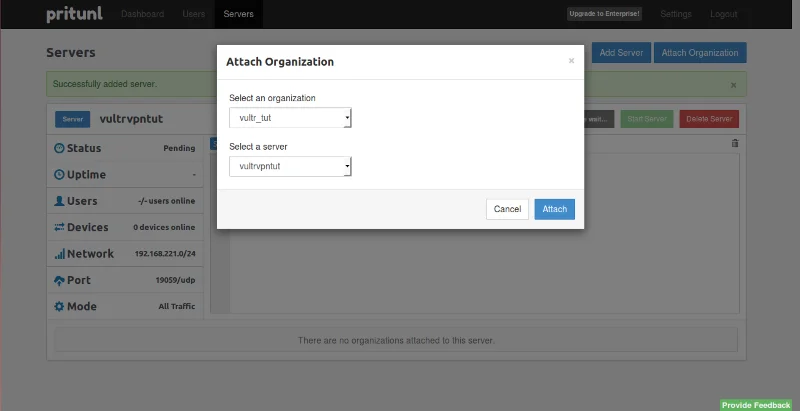The height and width of the screenshot is (411, 800).
Task: Click the Status gauge icon
Action: click(59, 148)
